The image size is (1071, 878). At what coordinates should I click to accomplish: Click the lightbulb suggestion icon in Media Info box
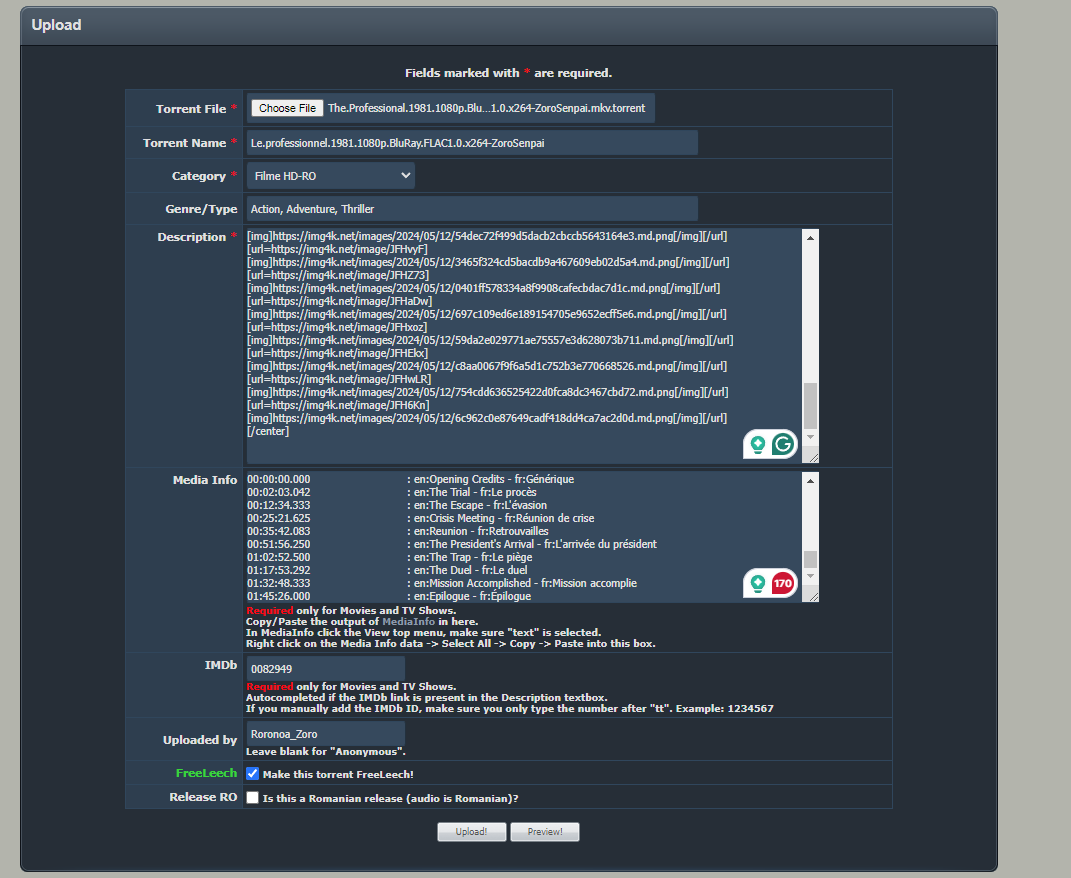click(x=758, y=583)
